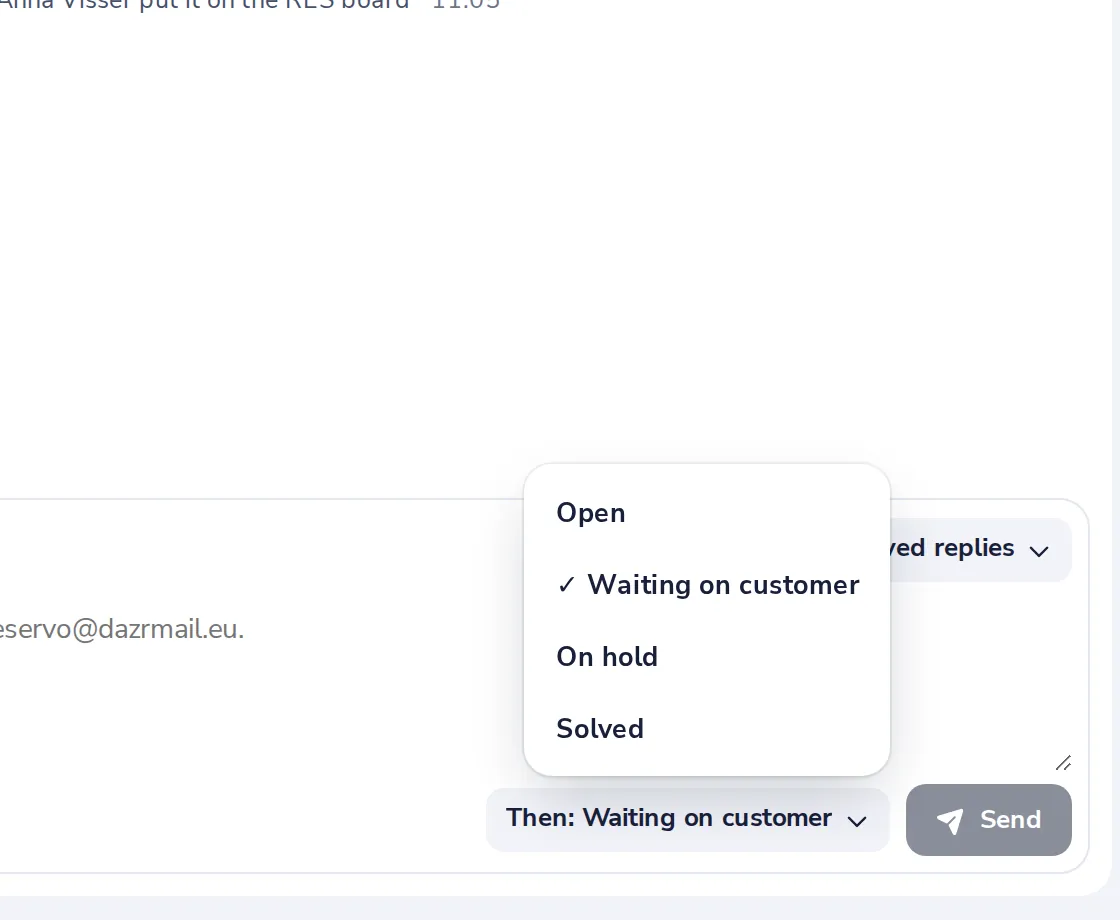Collapse the "Then: Waiting on customer" dropdown

687,819
